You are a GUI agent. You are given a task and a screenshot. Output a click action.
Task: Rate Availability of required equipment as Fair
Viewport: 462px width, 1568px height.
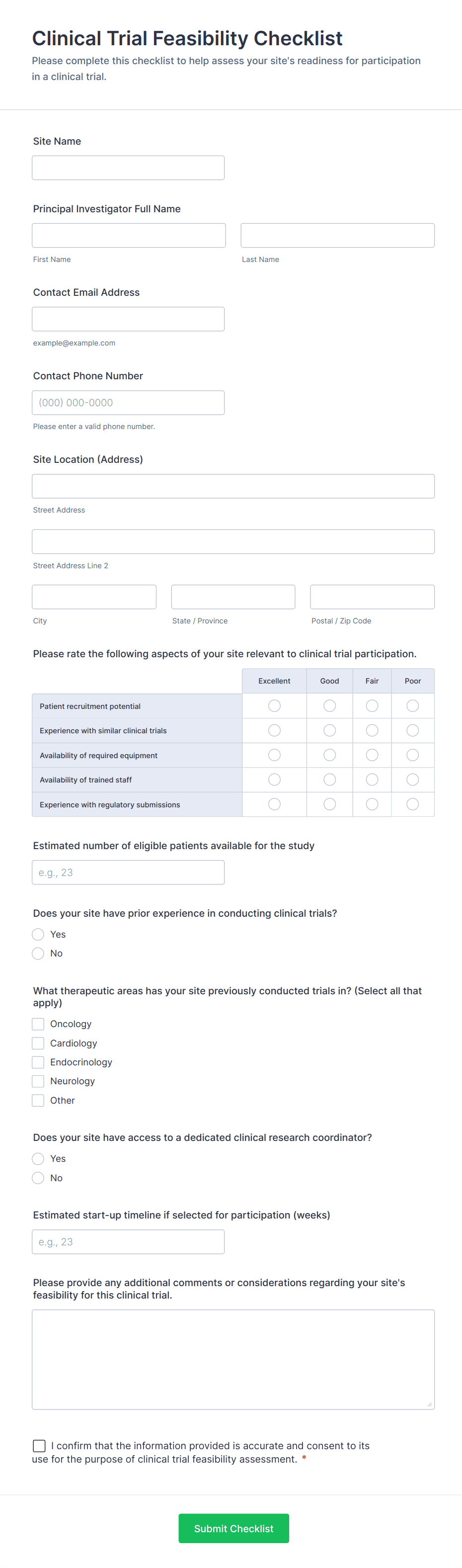pyautogui.click(x=372, y=755)
